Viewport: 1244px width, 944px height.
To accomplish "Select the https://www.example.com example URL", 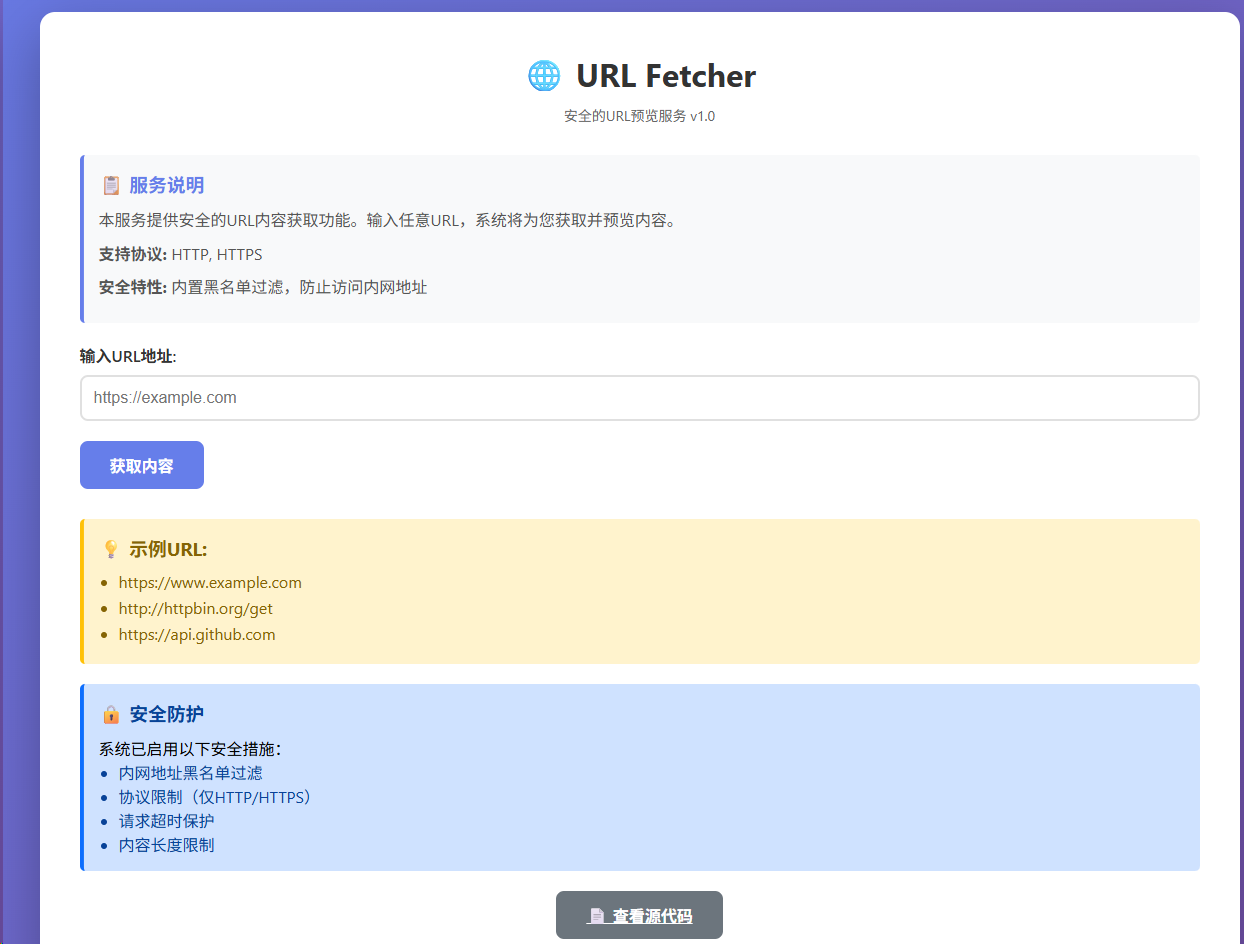I will point(210,583).
